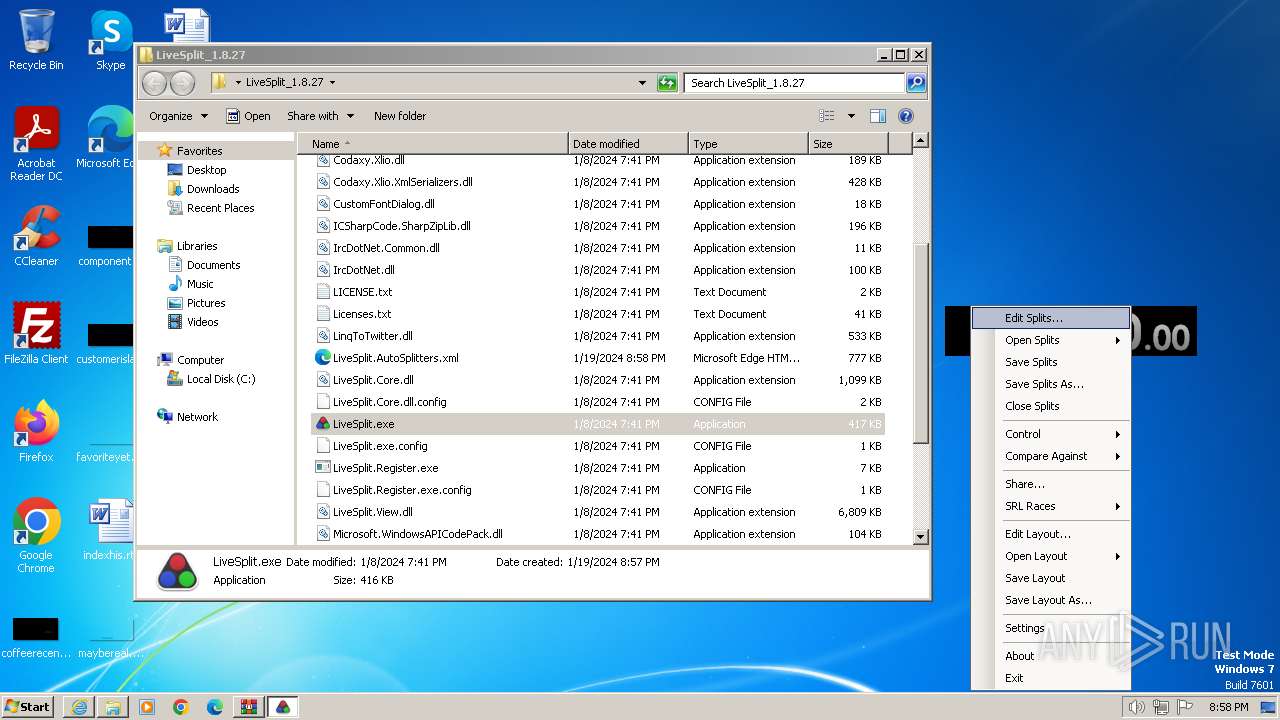Screen dimensions: 1280x720
Task: Open Firefox desktop shortcut
Action: click(36, 431)
